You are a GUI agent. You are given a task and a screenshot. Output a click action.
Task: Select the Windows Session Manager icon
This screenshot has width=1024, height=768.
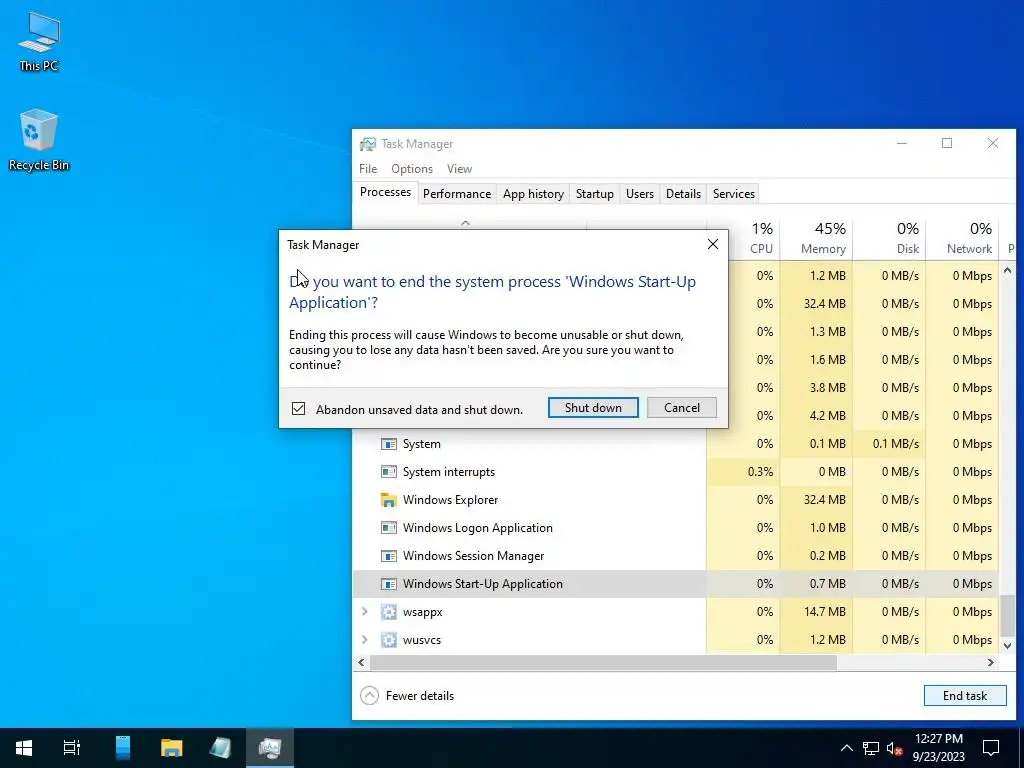(389, 556)
